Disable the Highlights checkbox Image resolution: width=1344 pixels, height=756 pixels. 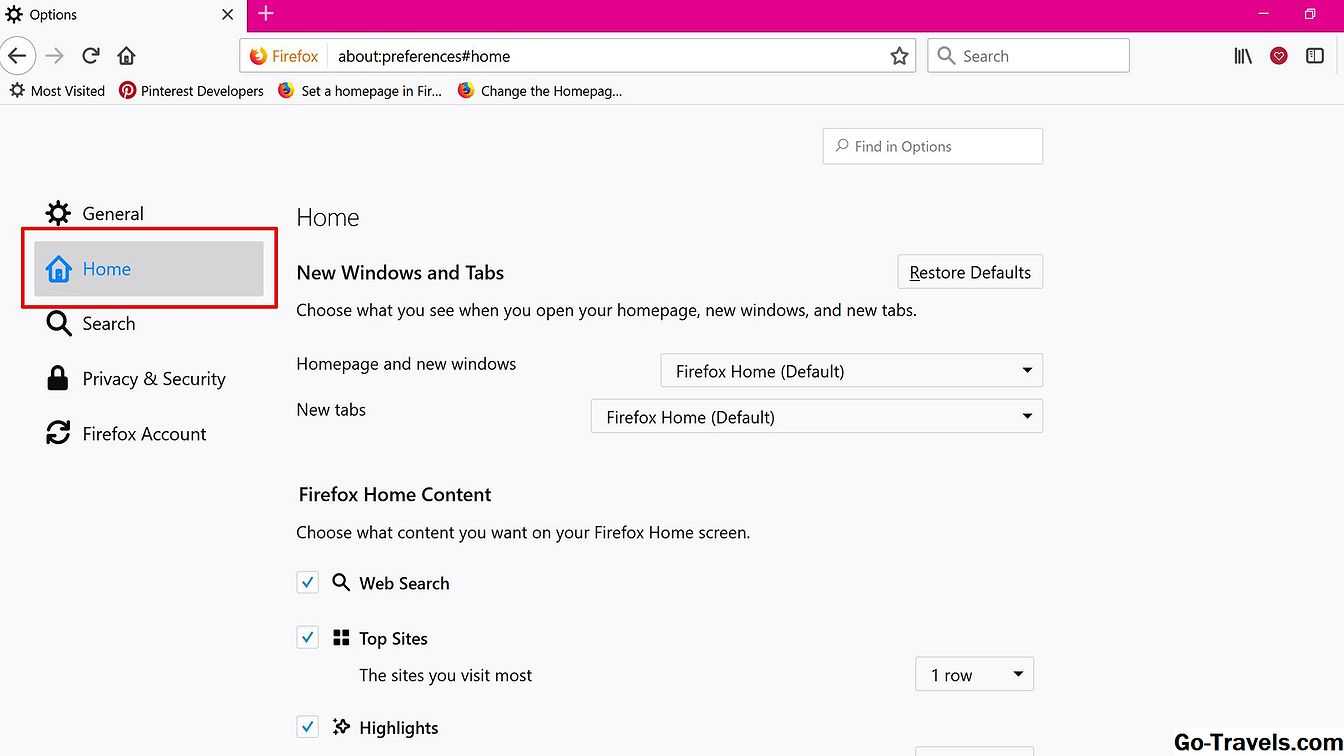[x=307, y=727]
